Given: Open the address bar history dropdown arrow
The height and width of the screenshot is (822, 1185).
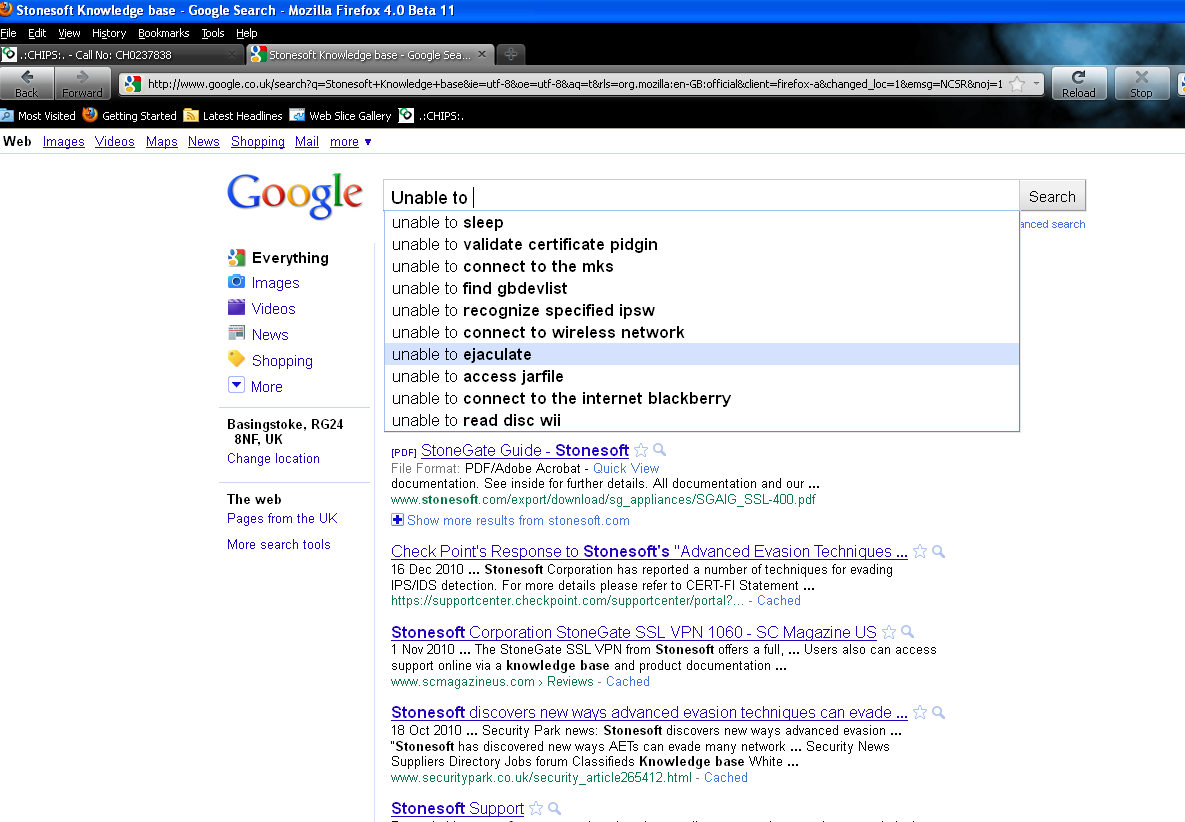Looking at the screenshot, I should tap(1036, 84).
